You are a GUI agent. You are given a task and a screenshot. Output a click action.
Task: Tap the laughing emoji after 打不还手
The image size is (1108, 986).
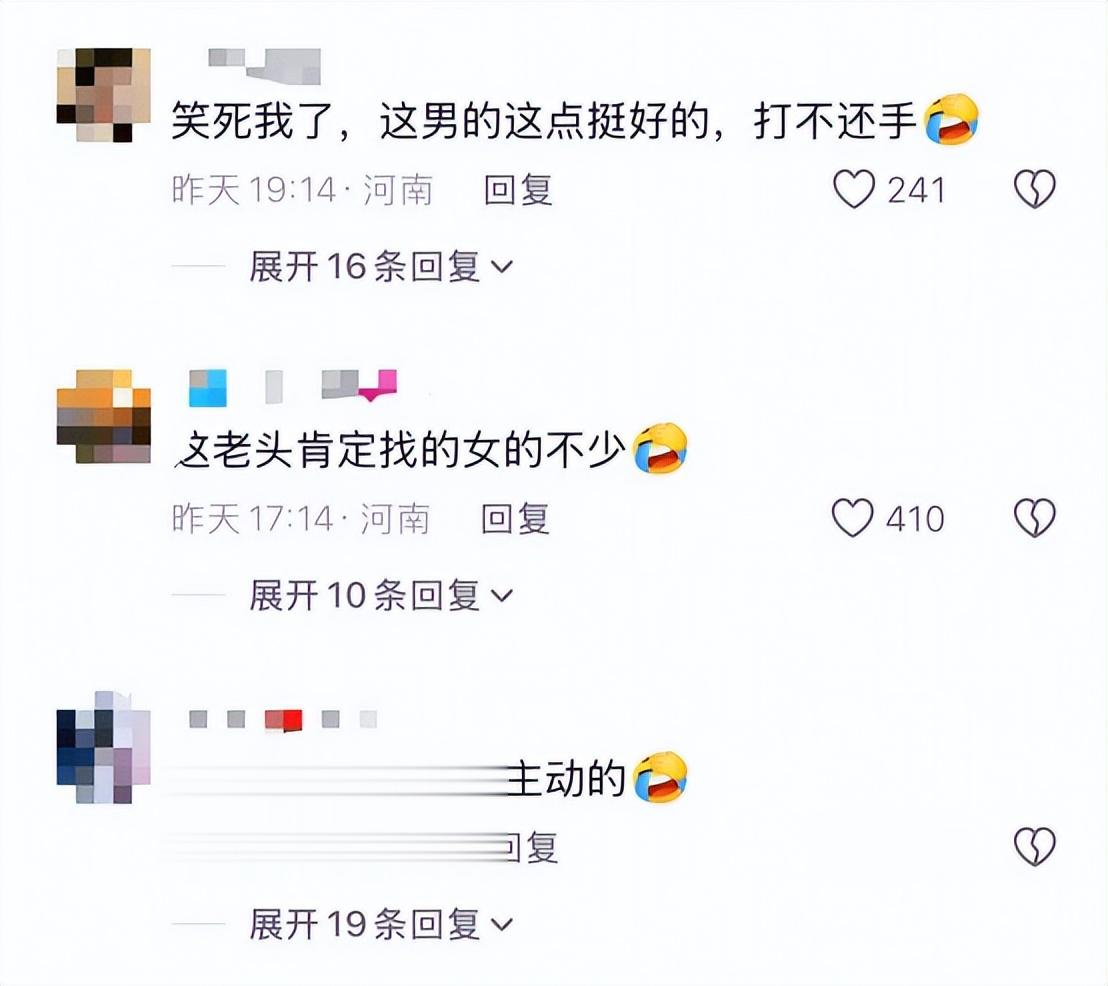pos(952,119)
